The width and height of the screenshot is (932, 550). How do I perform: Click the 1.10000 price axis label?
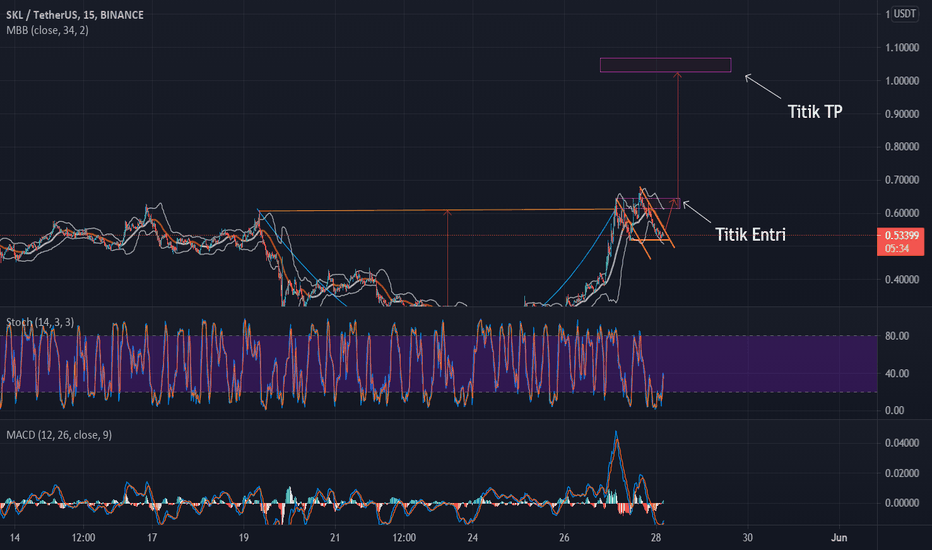902,48
